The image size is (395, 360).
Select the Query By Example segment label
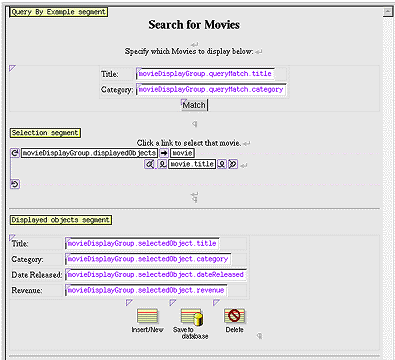(59, 12)
